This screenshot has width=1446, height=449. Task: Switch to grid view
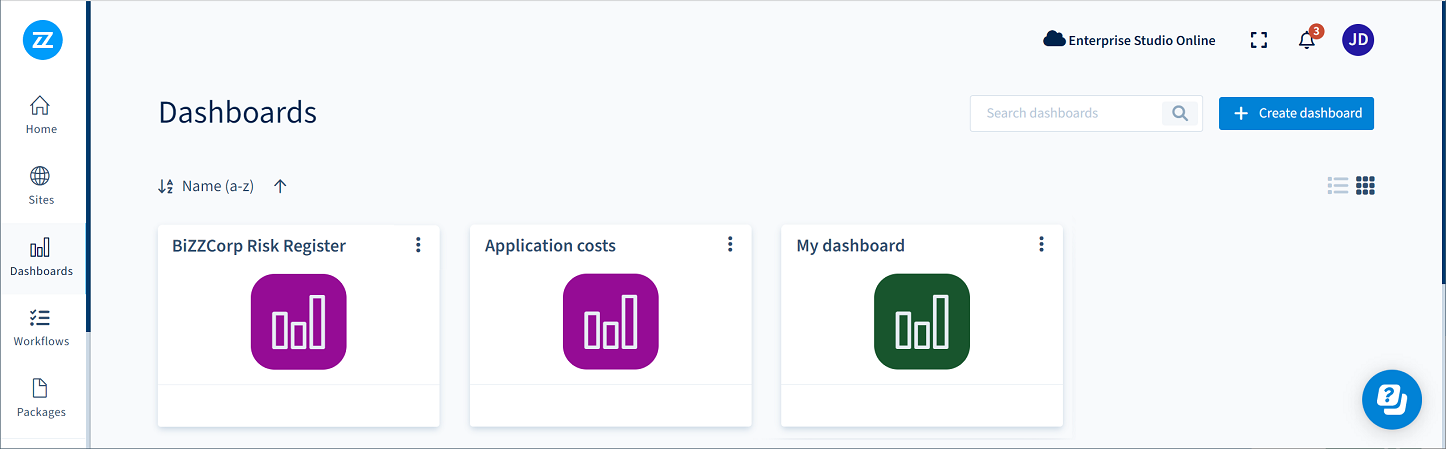click(x=1366, y=185)
